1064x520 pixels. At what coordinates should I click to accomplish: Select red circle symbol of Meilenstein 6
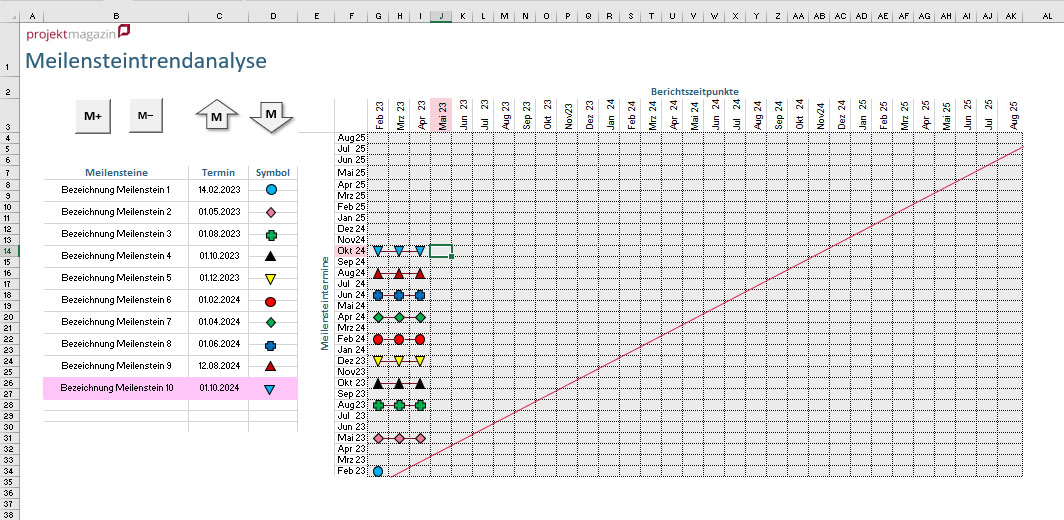271,300
